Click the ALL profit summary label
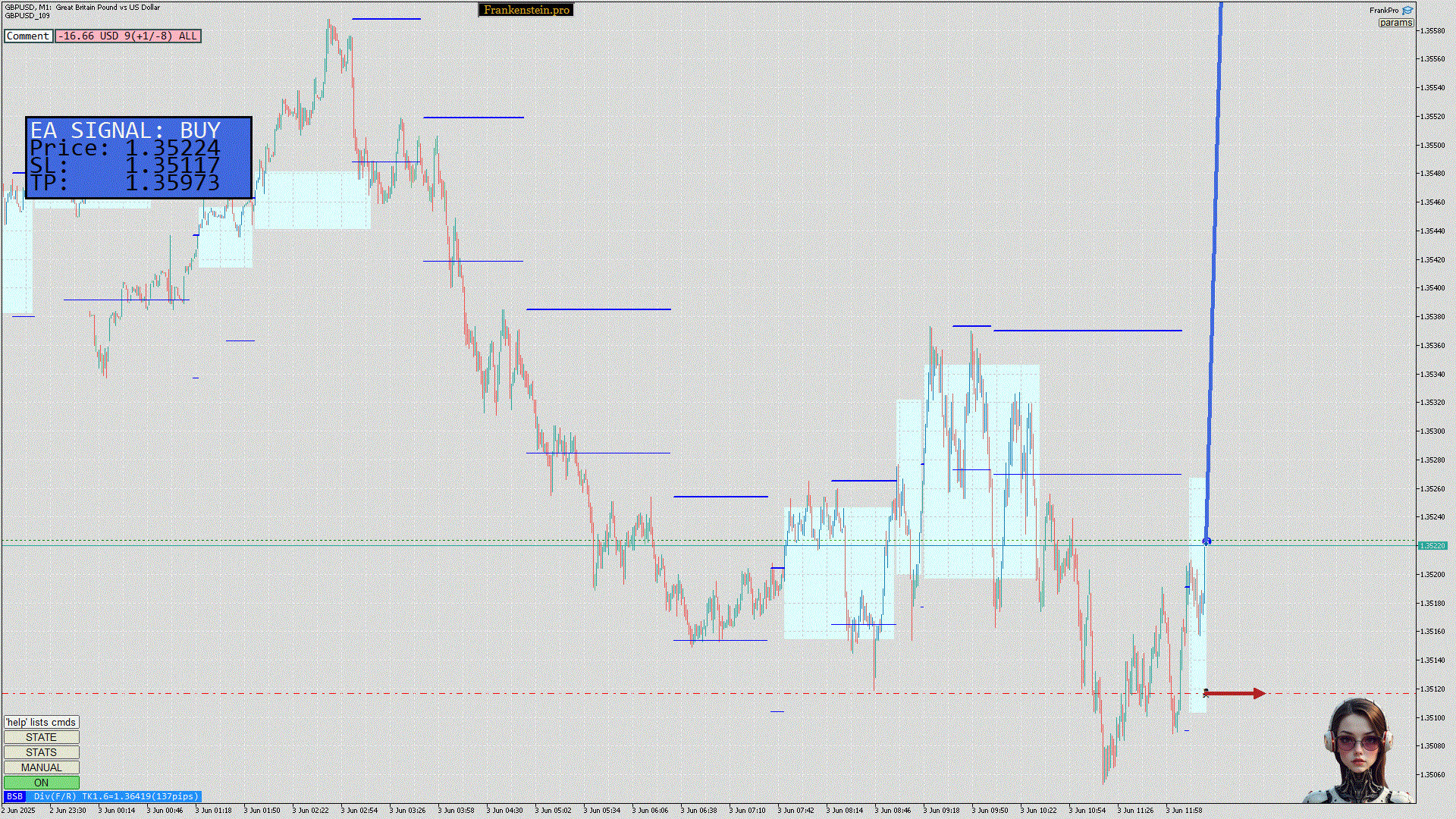The width and height of the screenshot is (1456, 819). coord(128,36)
